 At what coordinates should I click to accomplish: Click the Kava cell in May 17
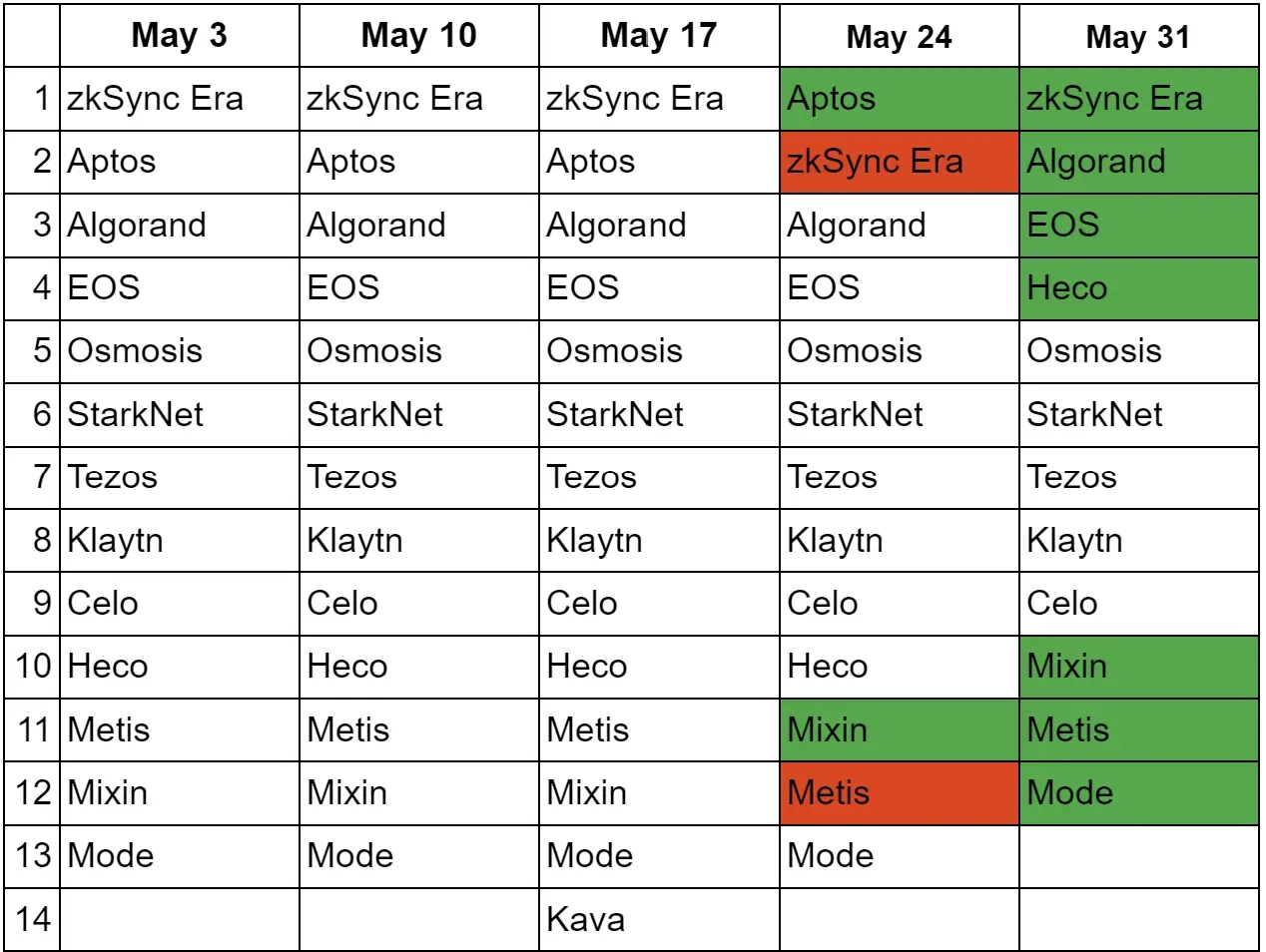pyautogui.click(x=658, y=919)
